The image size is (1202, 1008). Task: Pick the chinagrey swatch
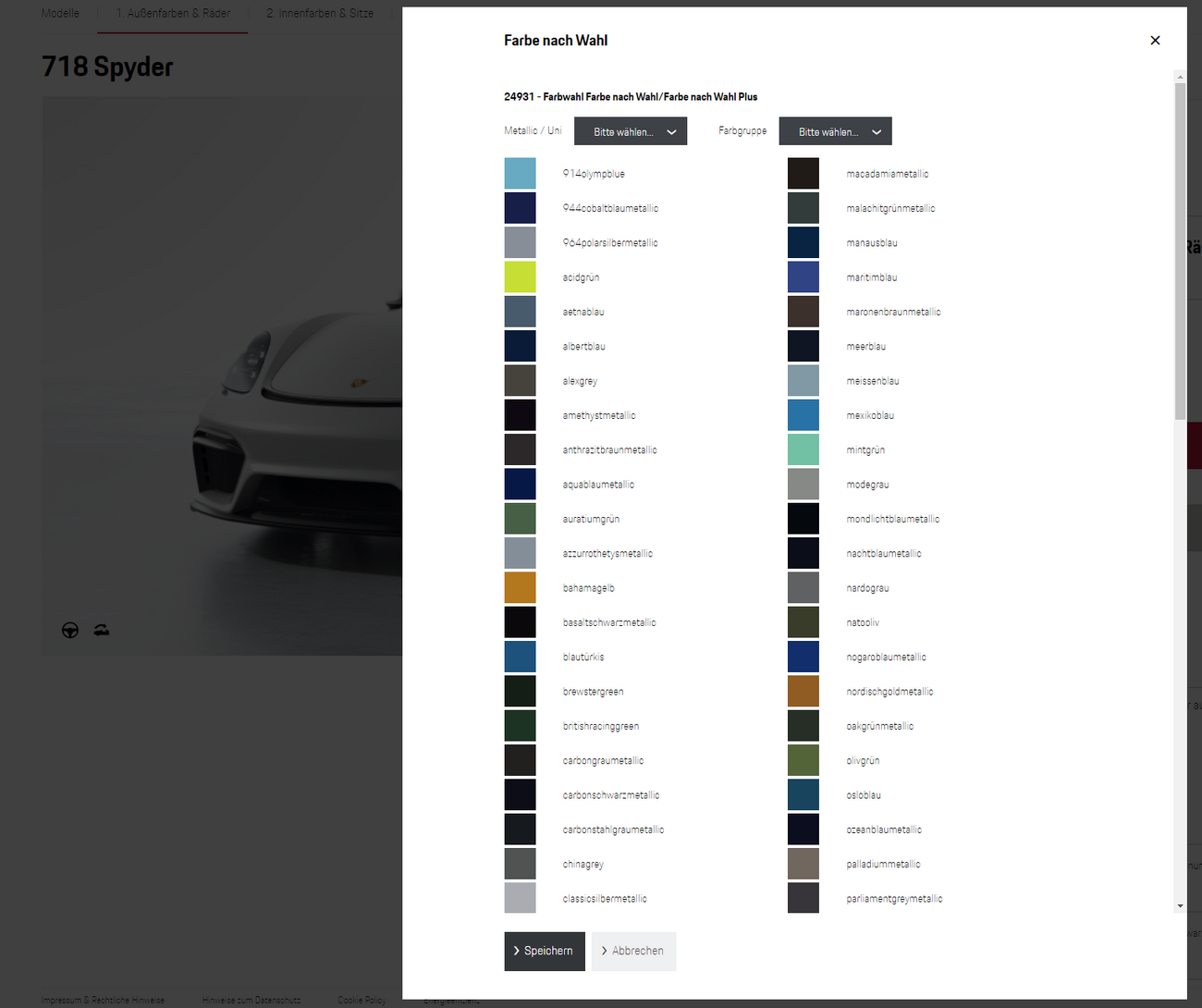(520, 864)
